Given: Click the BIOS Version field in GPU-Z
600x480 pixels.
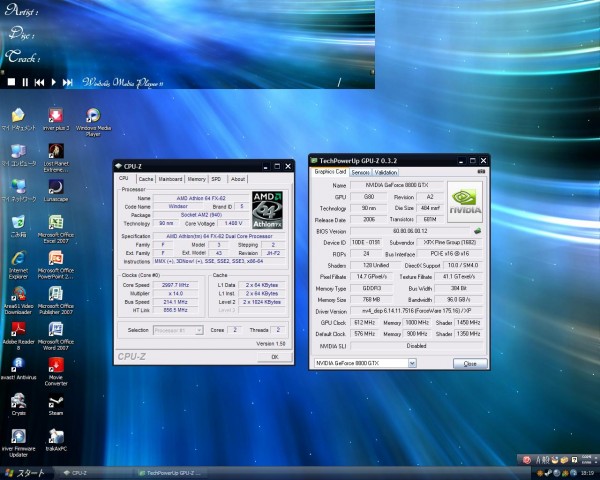Looking at the screenshot, I should tap(410, 231).
